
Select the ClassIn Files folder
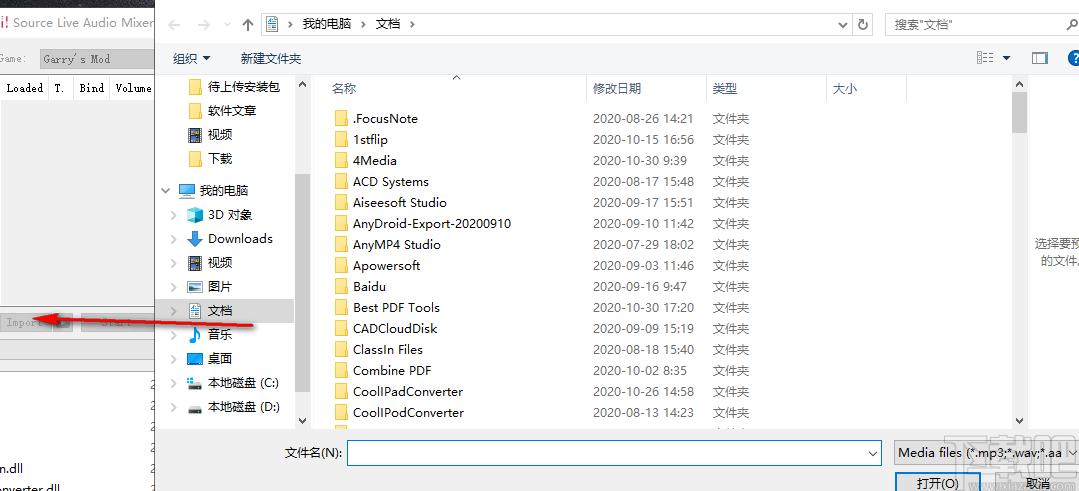[x=388, y=349]
